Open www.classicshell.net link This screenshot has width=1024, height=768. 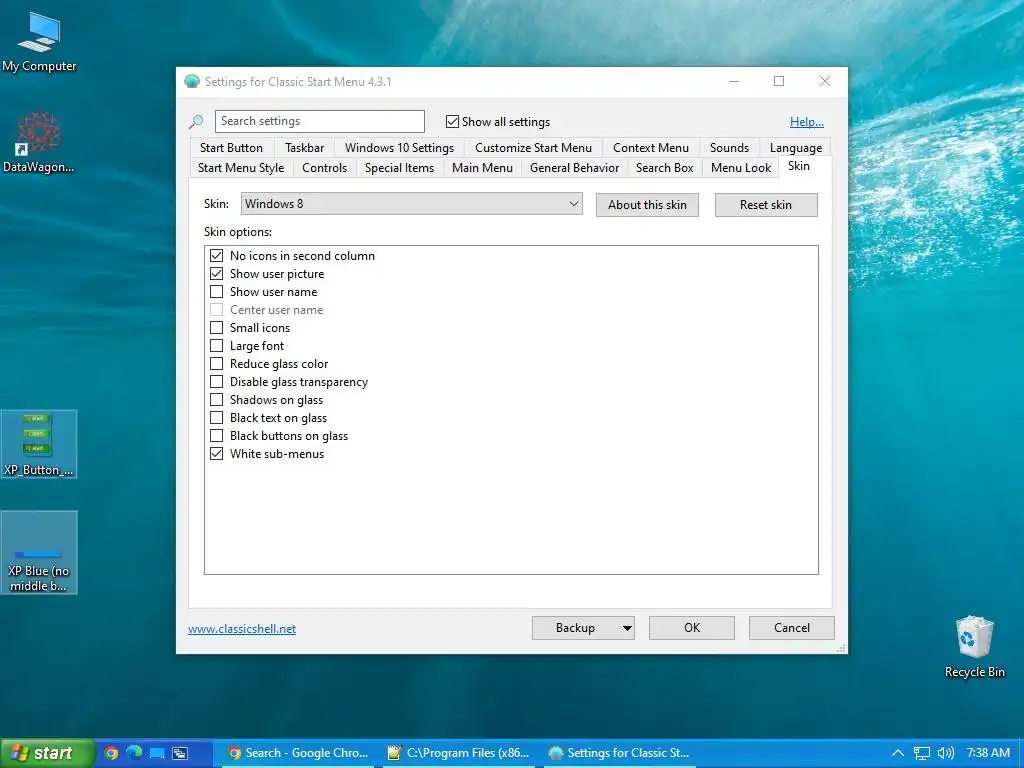242,629
